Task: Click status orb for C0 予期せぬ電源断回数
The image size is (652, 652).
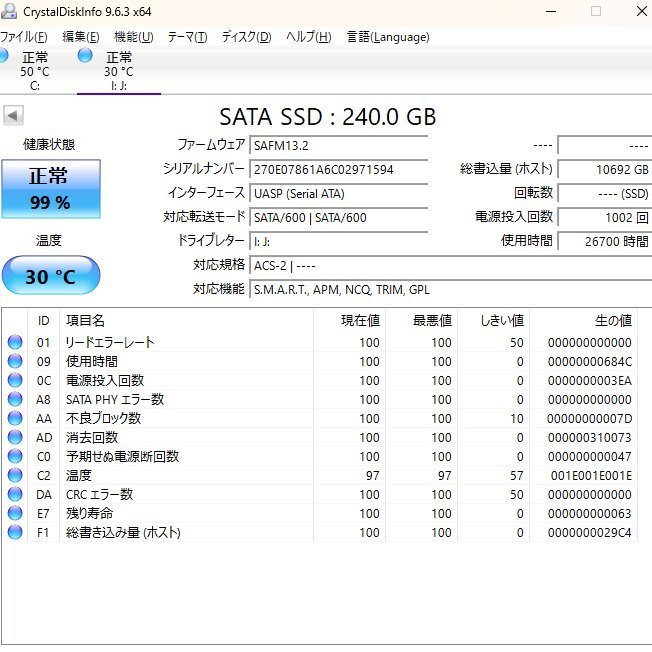Action: 15,456
